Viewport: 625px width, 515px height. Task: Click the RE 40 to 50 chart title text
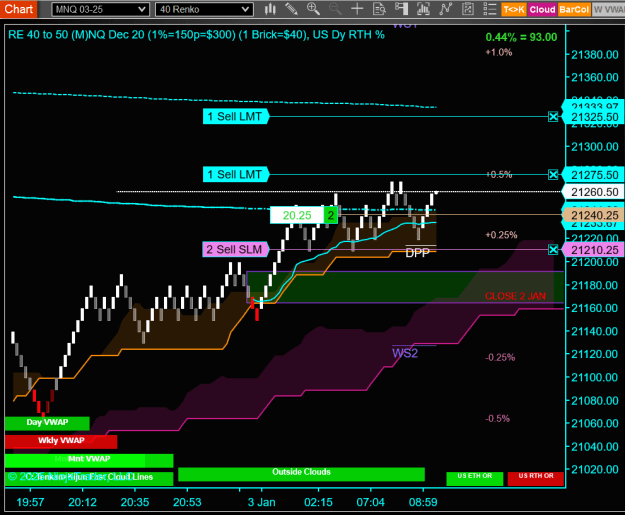pyautogui.click(x=196, y=35)
